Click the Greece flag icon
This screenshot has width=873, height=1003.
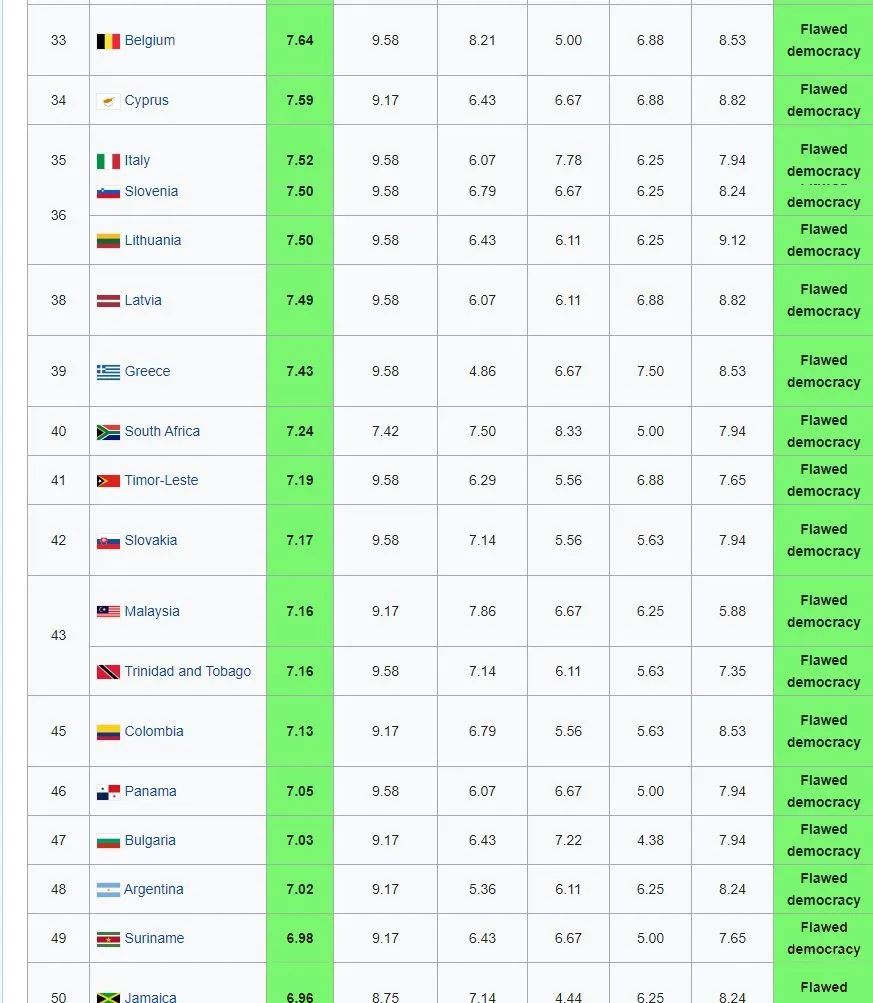point(108,372)
